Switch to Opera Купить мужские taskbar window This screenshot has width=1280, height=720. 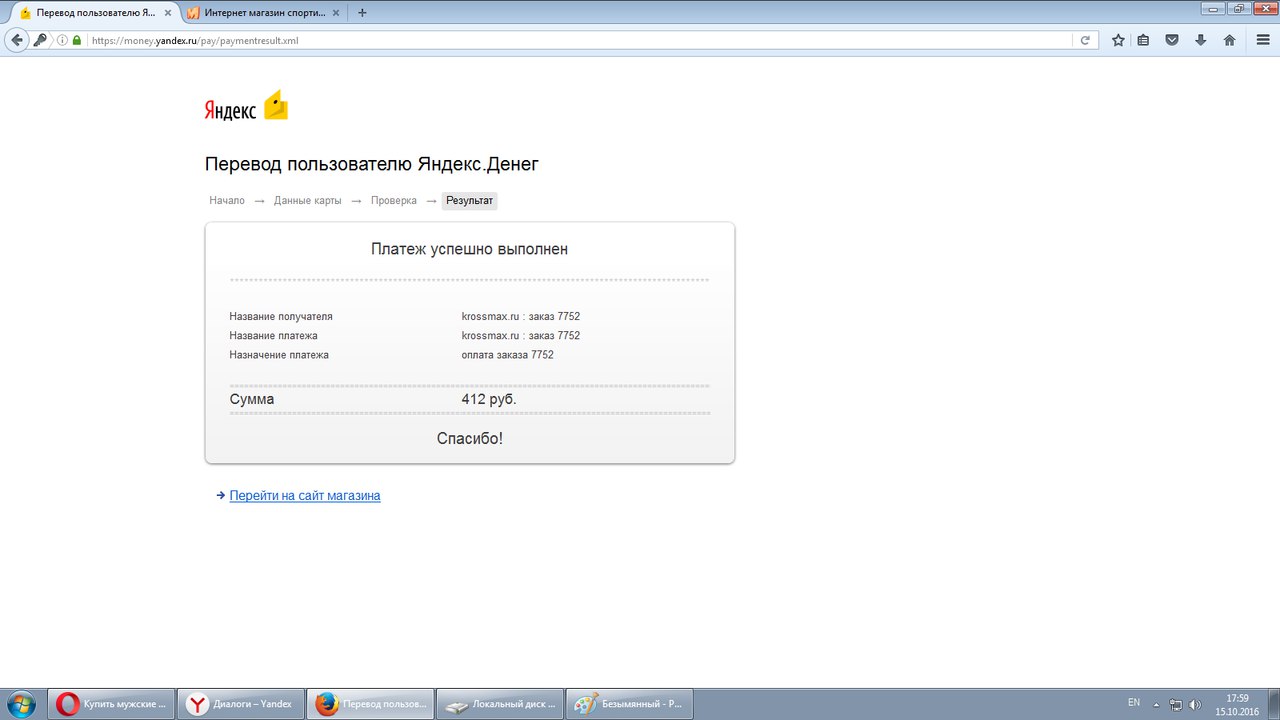pos(111,704)
